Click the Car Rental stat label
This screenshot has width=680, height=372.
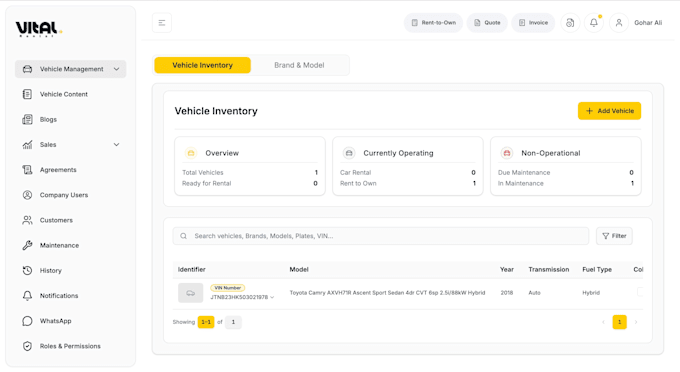point(356,172)
